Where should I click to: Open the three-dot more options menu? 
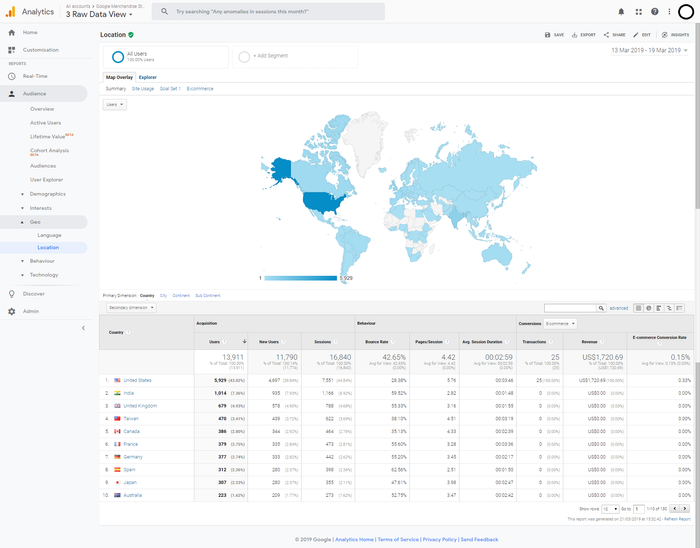pyautogui.click(x=669, y=12)
